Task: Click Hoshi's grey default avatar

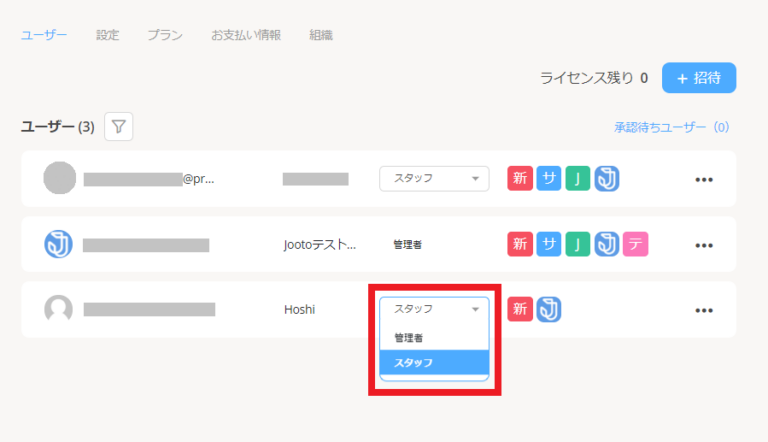Action: (59, 309)
